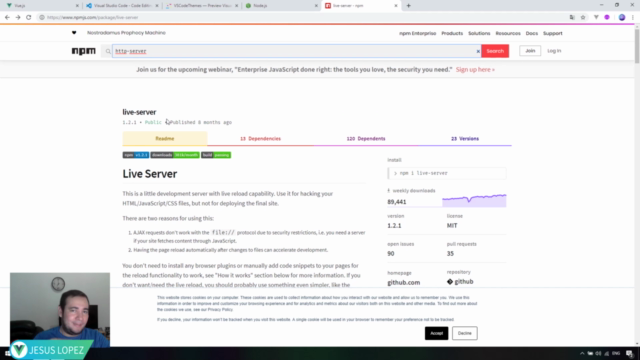
Task: Open the Vue devtools extension icon
Action: [596, 17]
